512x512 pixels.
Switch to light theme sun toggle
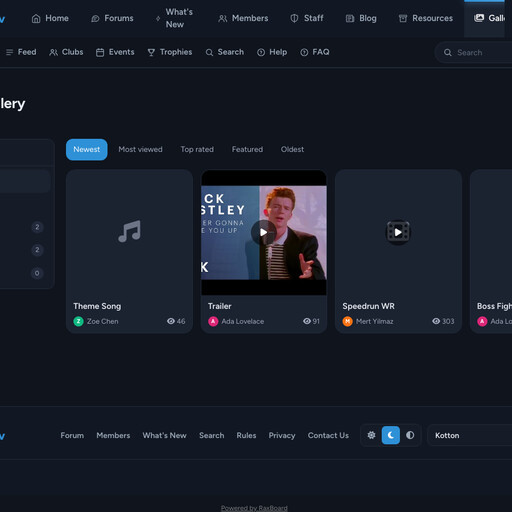(371, 435)
